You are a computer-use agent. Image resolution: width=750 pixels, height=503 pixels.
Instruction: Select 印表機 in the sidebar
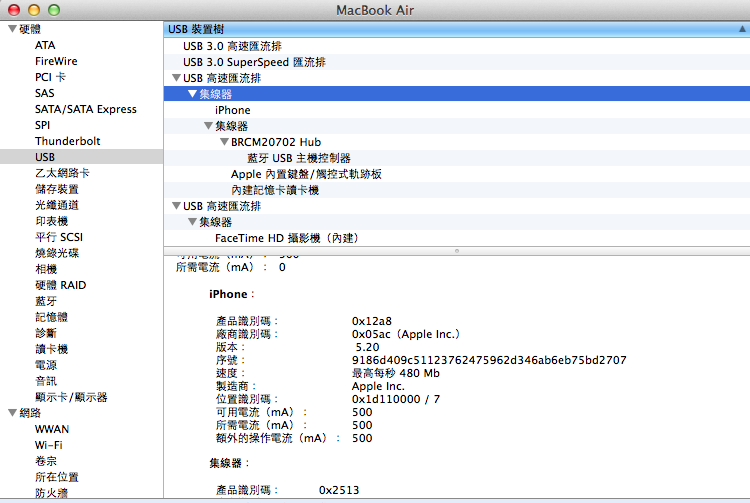[x=51, y=221]
